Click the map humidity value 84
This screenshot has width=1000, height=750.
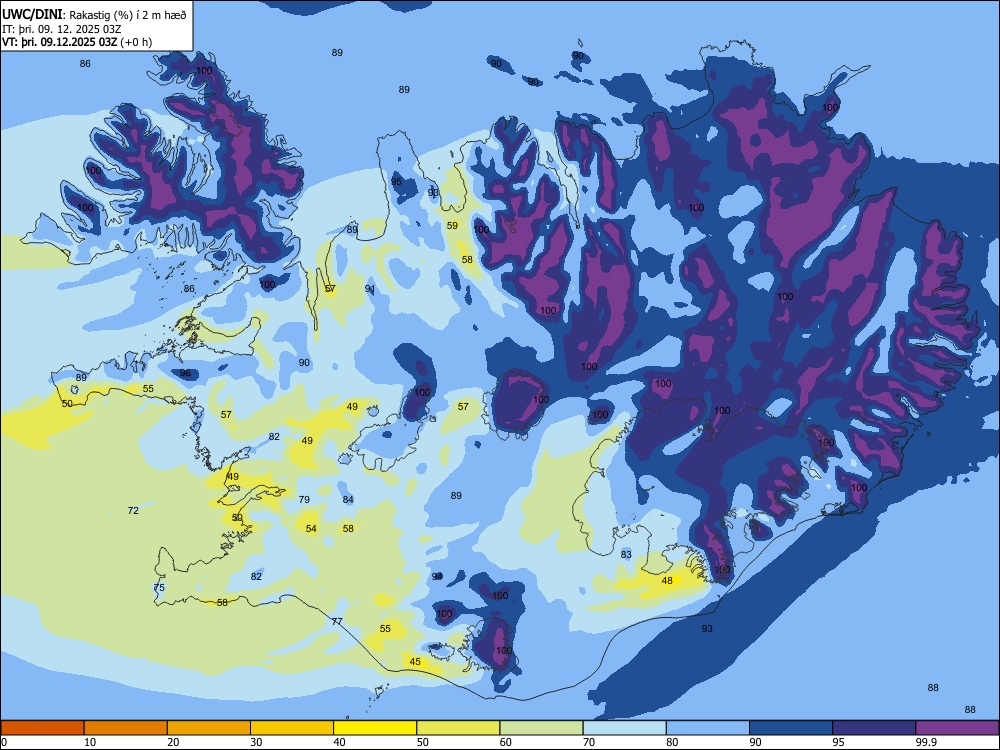[x=348, y=499]
